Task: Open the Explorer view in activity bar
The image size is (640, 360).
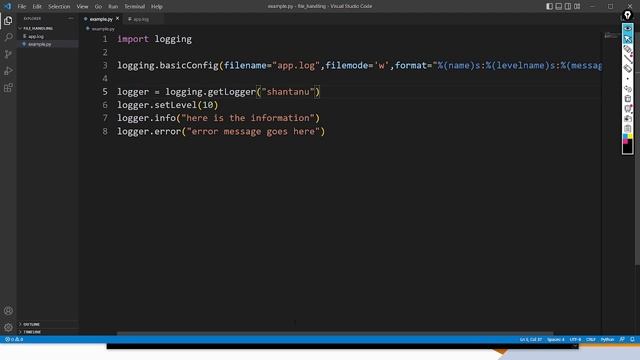Action: (8, 21)
